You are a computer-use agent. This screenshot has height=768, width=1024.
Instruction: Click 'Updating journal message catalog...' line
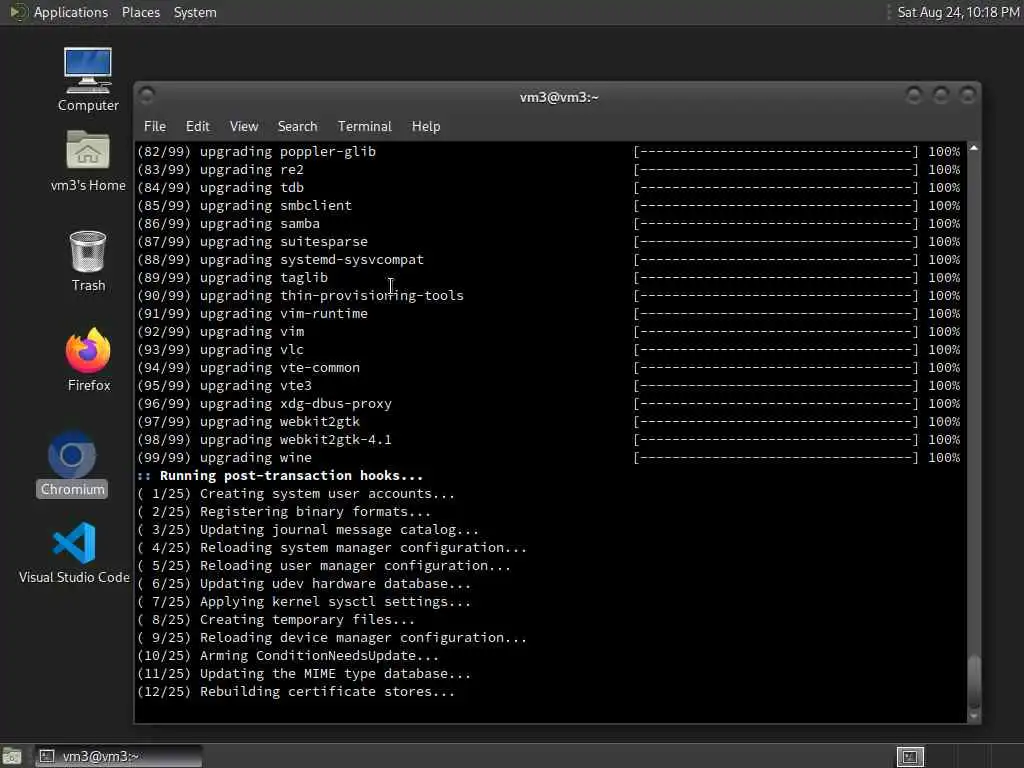click(x=308, y=530)
